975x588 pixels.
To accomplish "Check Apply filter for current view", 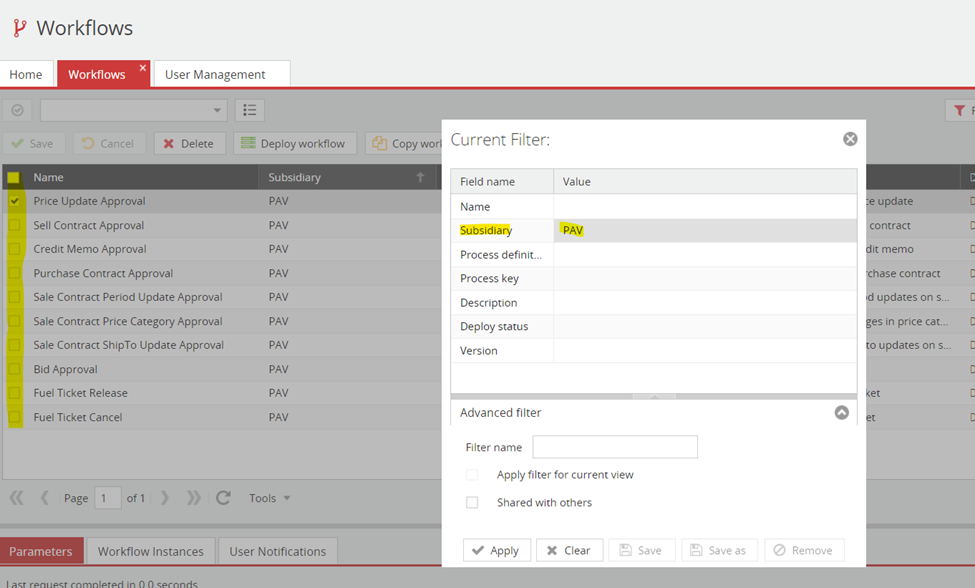I will 472,475.
